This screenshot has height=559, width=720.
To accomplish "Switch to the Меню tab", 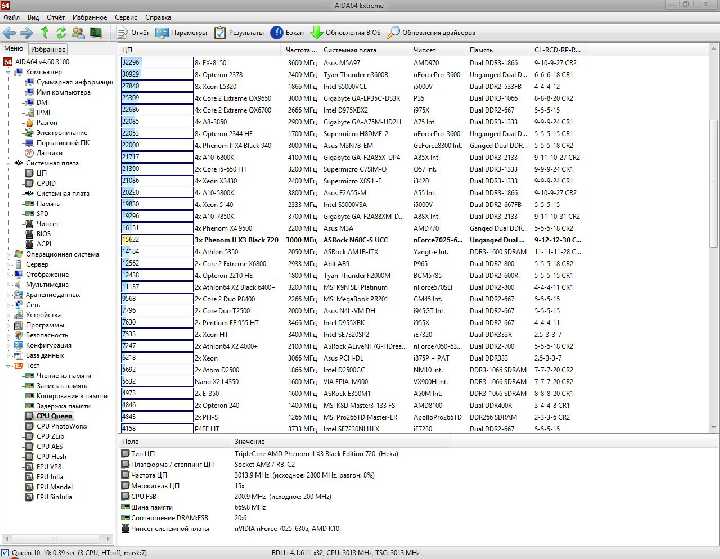I will coord(13,48).
